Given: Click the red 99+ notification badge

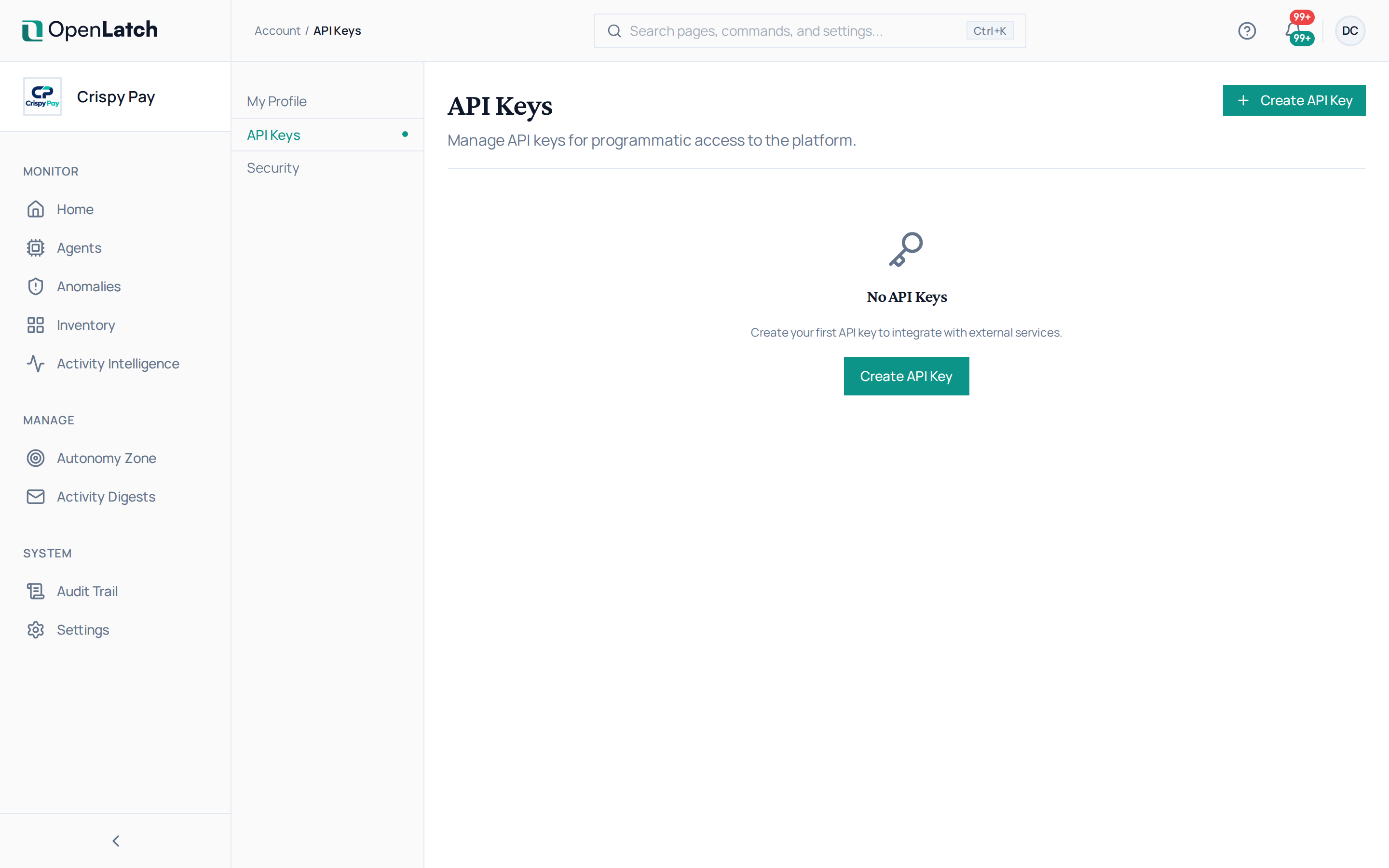Looking at the screenshot, I should click(x=1301, y=17).
